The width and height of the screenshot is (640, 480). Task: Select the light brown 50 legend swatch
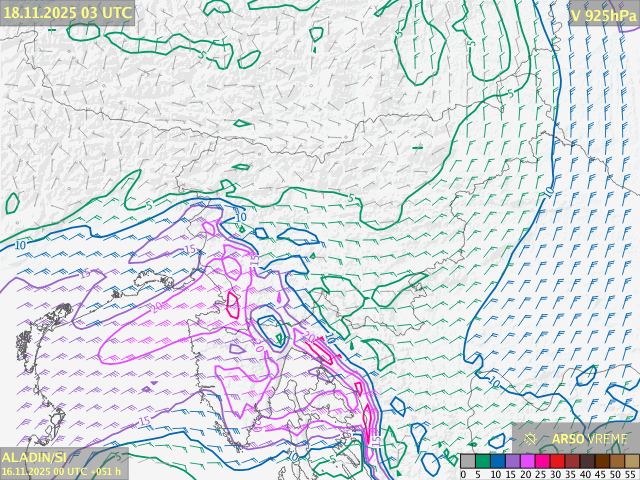[617, 461]
